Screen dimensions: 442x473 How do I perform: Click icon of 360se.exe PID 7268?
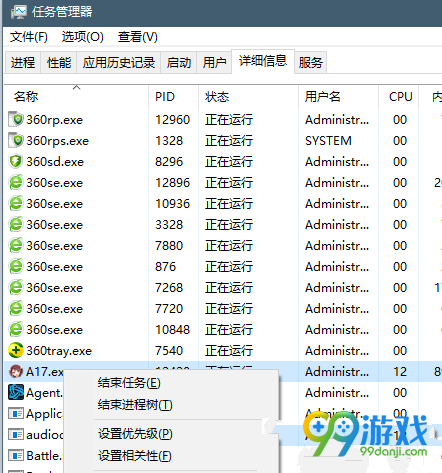[16, 287]
